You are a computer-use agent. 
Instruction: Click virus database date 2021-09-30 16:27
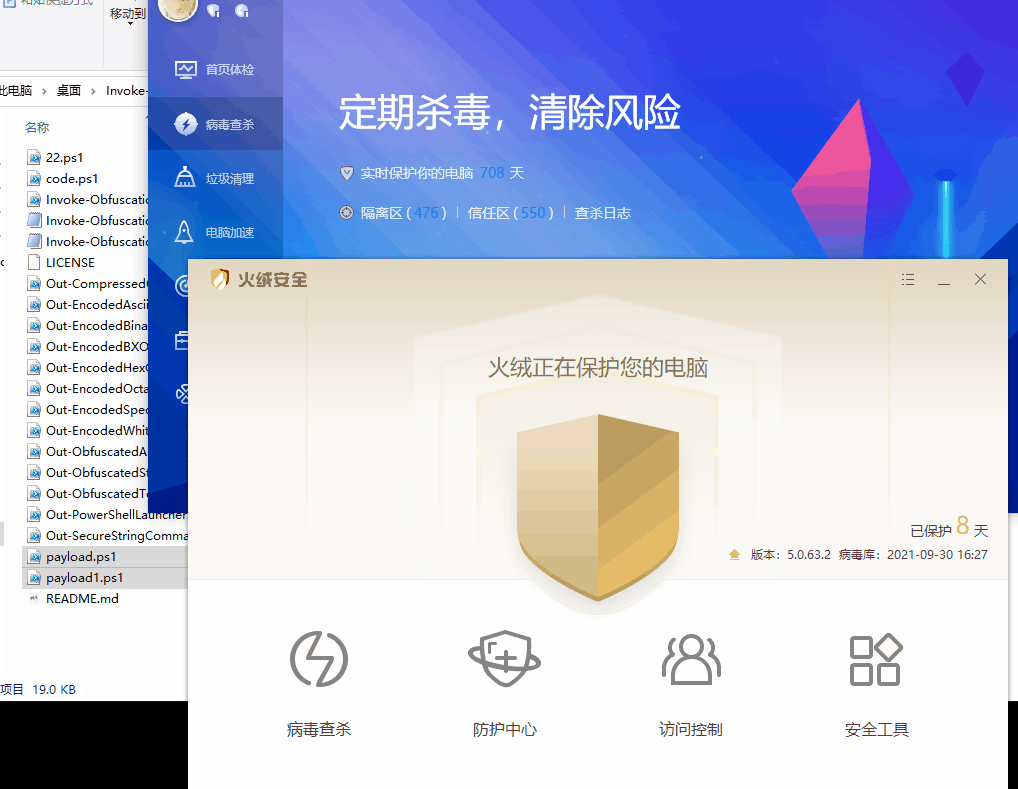pos(937,555)
